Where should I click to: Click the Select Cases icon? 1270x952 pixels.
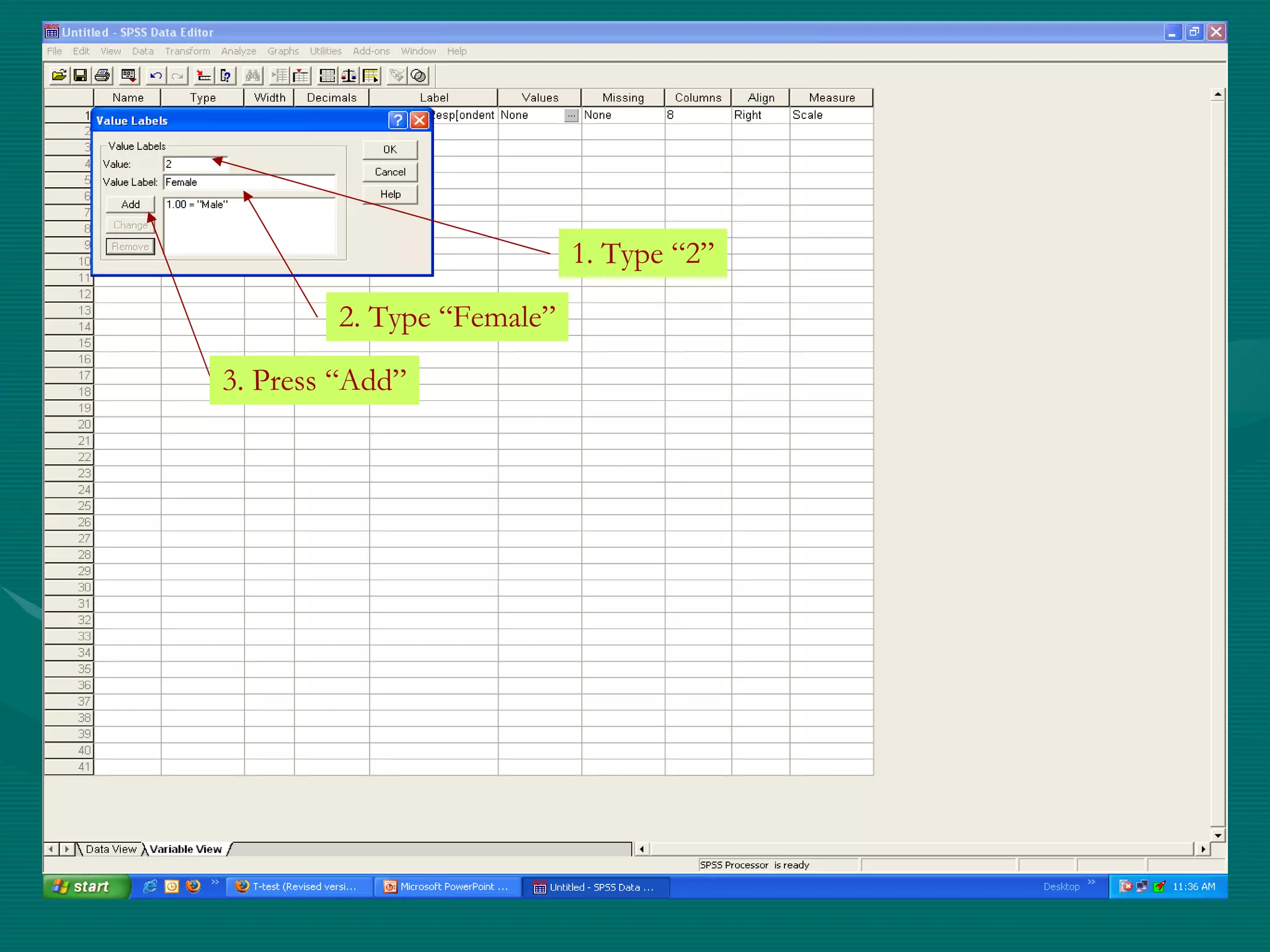[371, 76]
